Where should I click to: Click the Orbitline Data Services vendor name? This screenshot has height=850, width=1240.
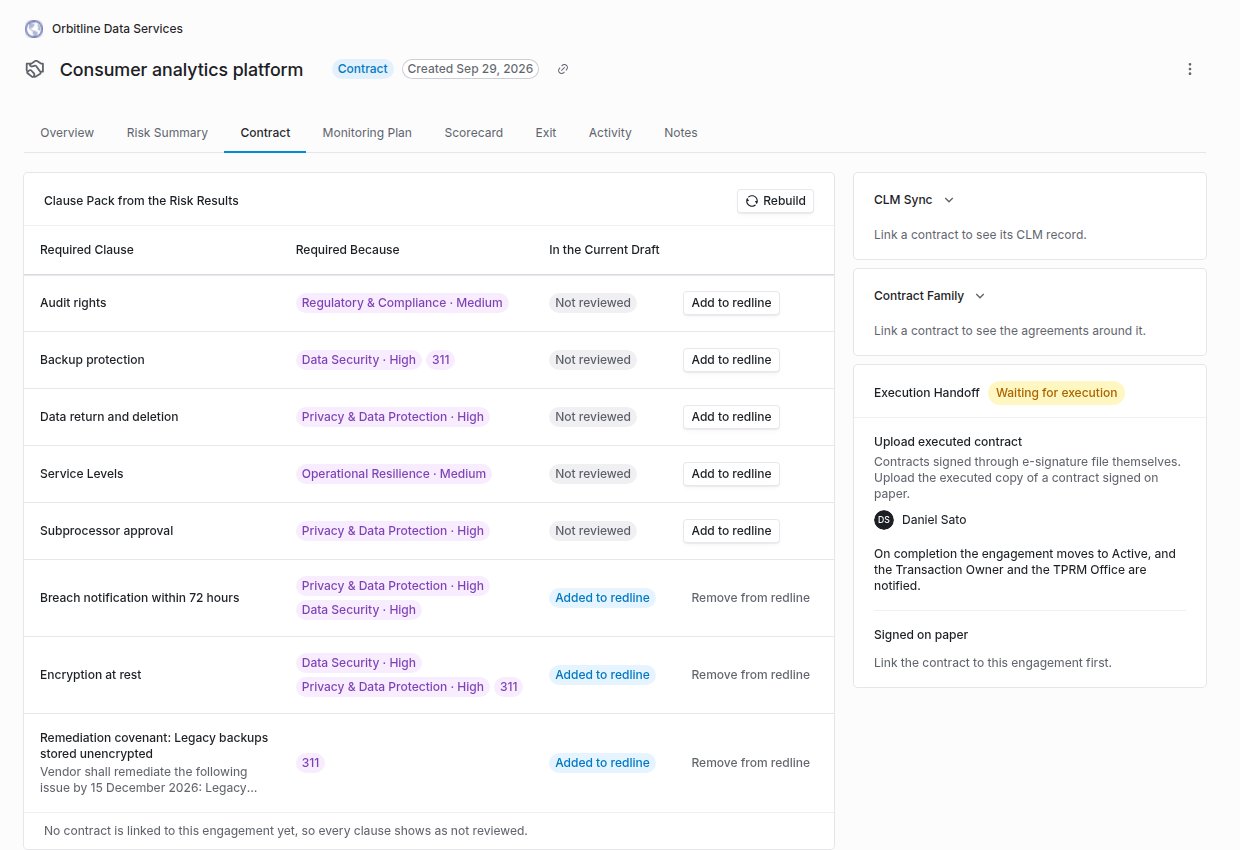click(x=117, y=29)
